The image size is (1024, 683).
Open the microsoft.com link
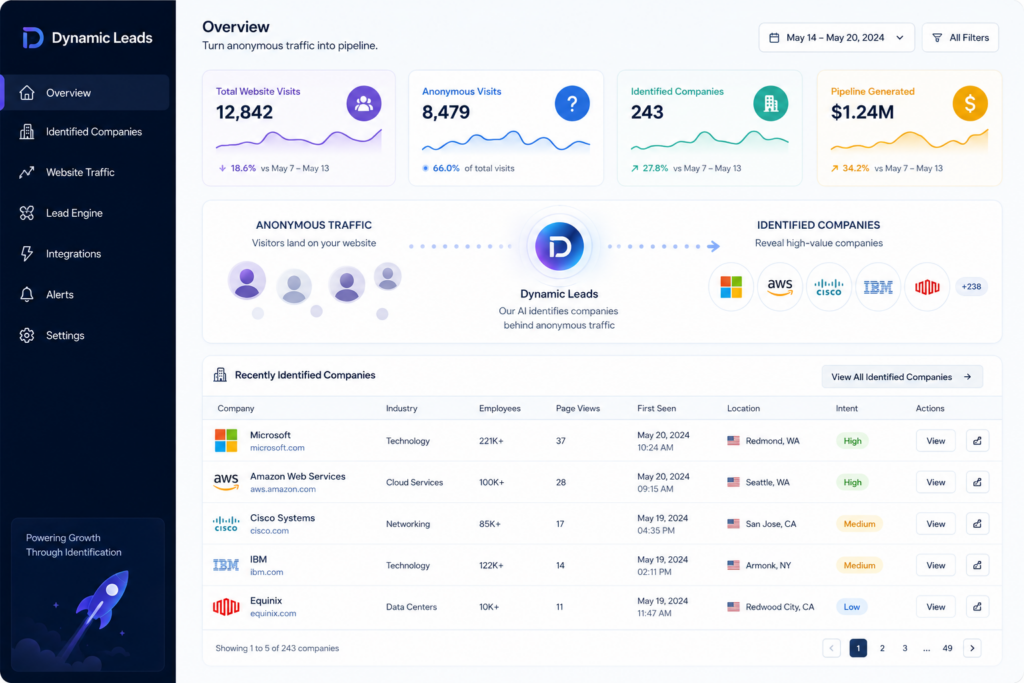[277, 448]
